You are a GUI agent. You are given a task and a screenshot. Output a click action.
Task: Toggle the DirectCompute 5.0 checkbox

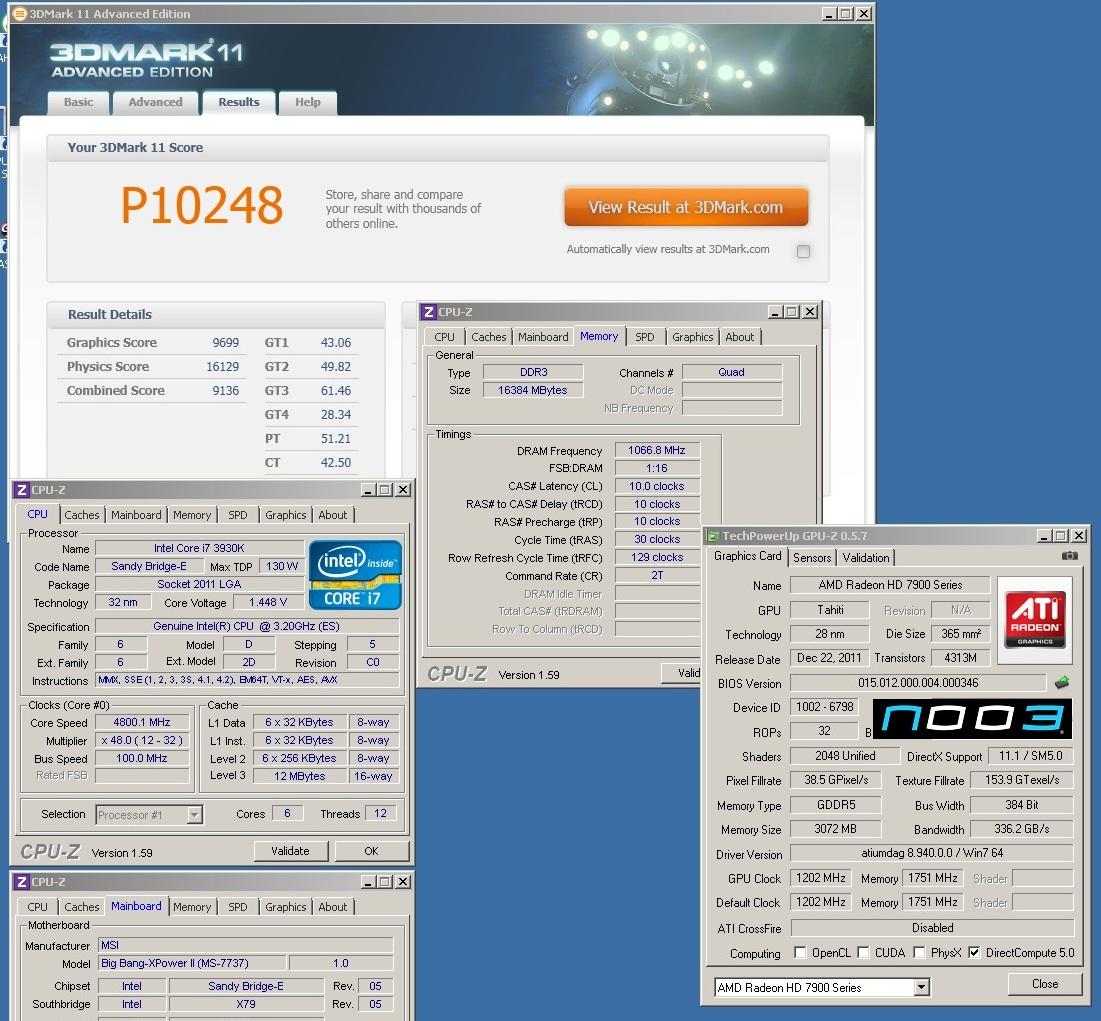974,953
